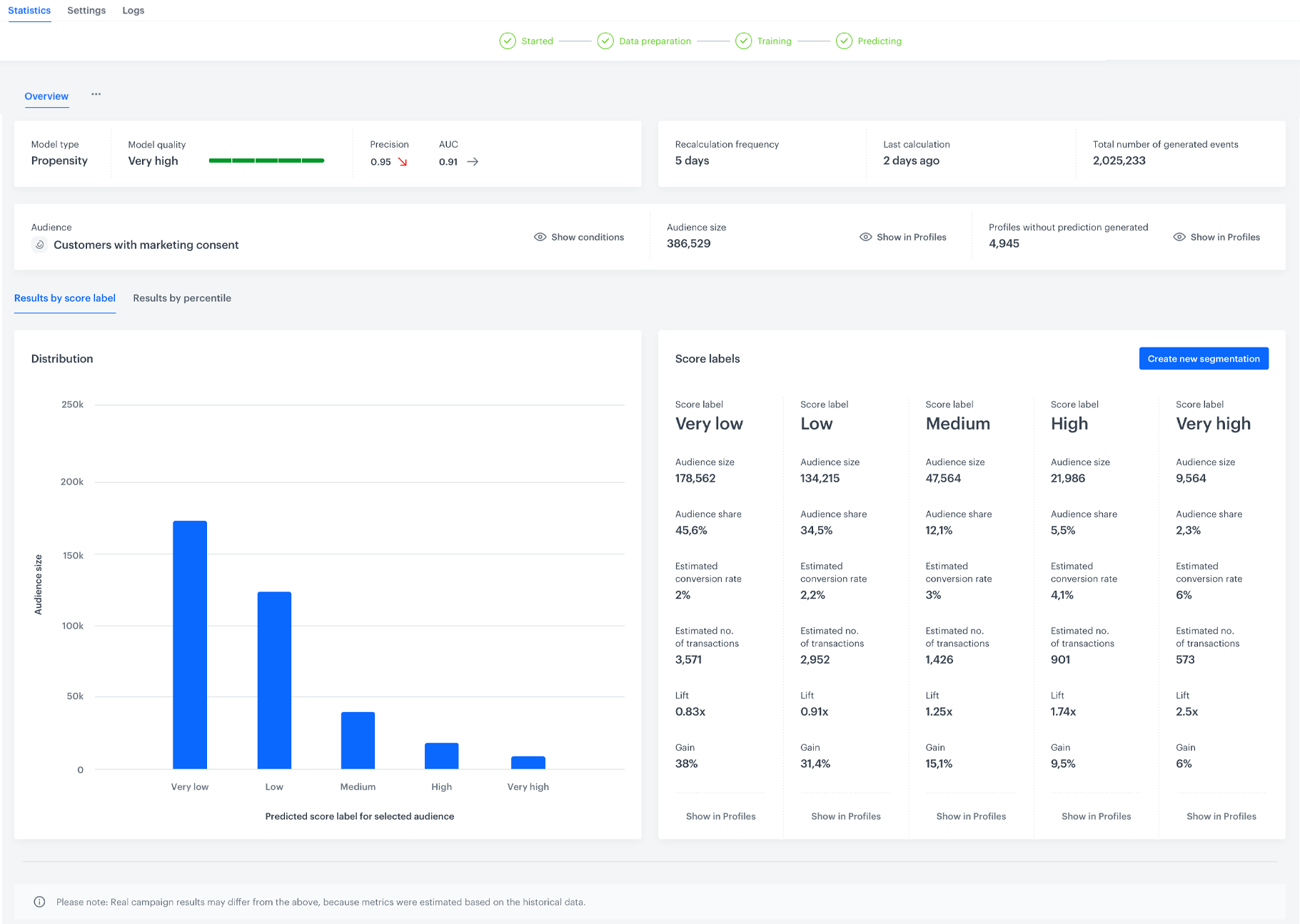Click Create new segmentation button
1300x924 pixels.
pos(1204,359)
